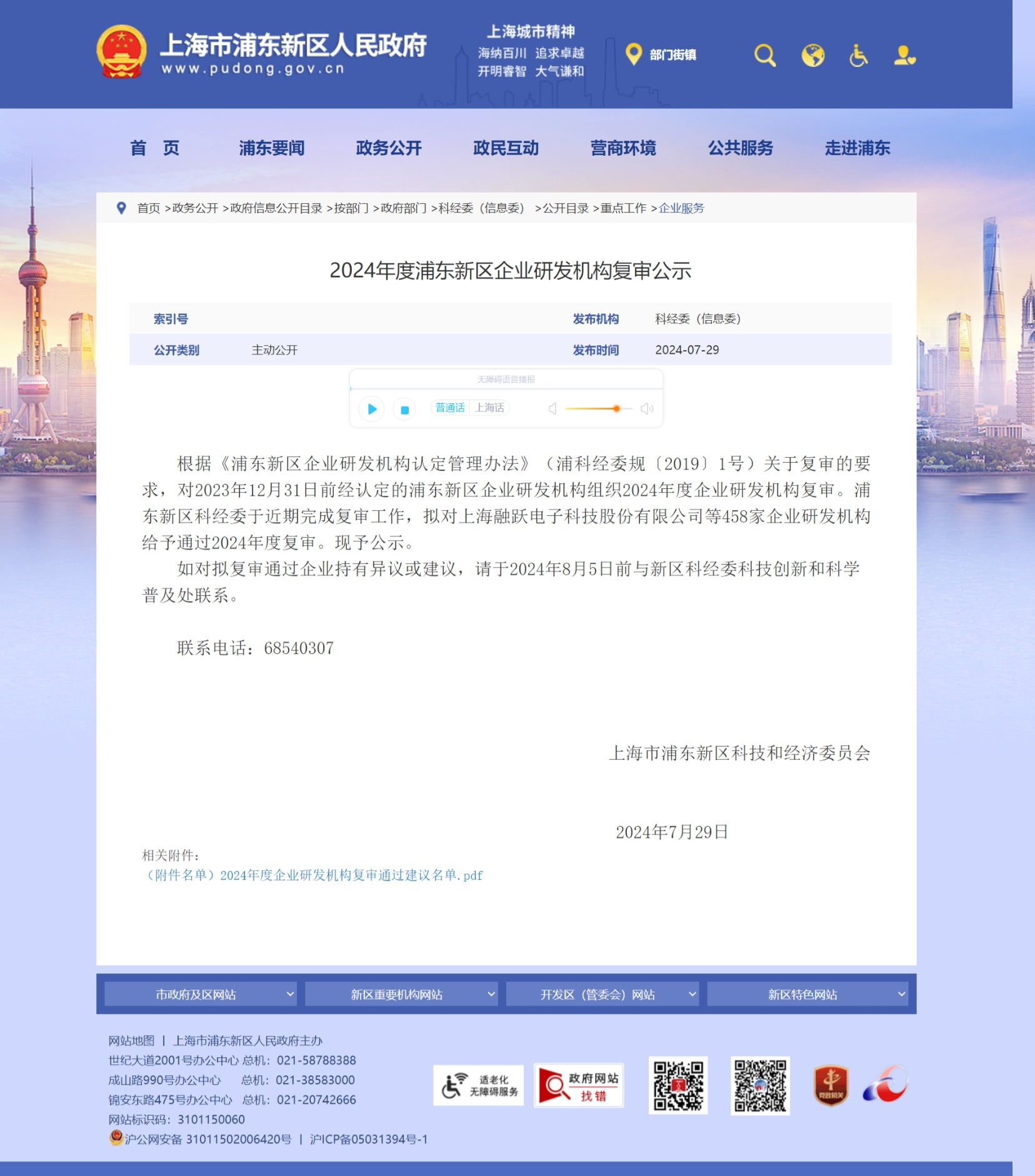Screen dimensions: 1035x1176
Task: Click the search magnifier icon in header
Action: [764, 56]
